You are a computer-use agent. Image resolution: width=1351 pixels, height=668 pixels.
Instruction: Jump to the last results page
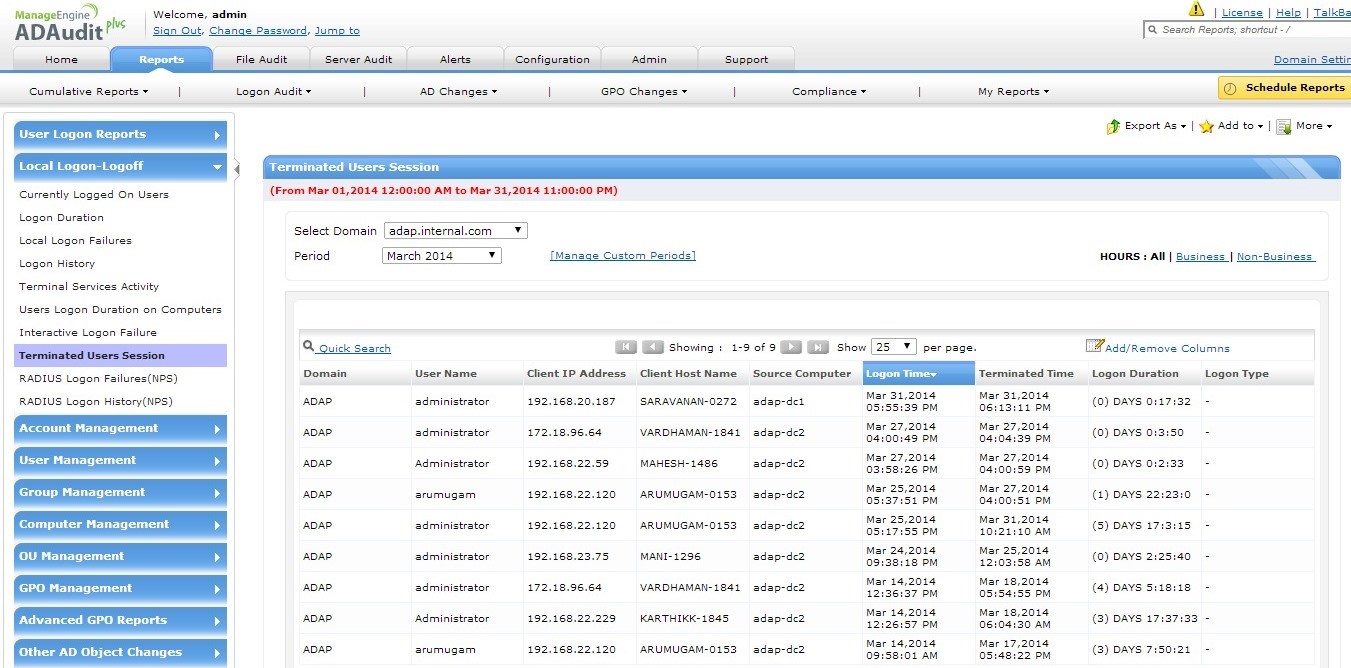(817, 347)
